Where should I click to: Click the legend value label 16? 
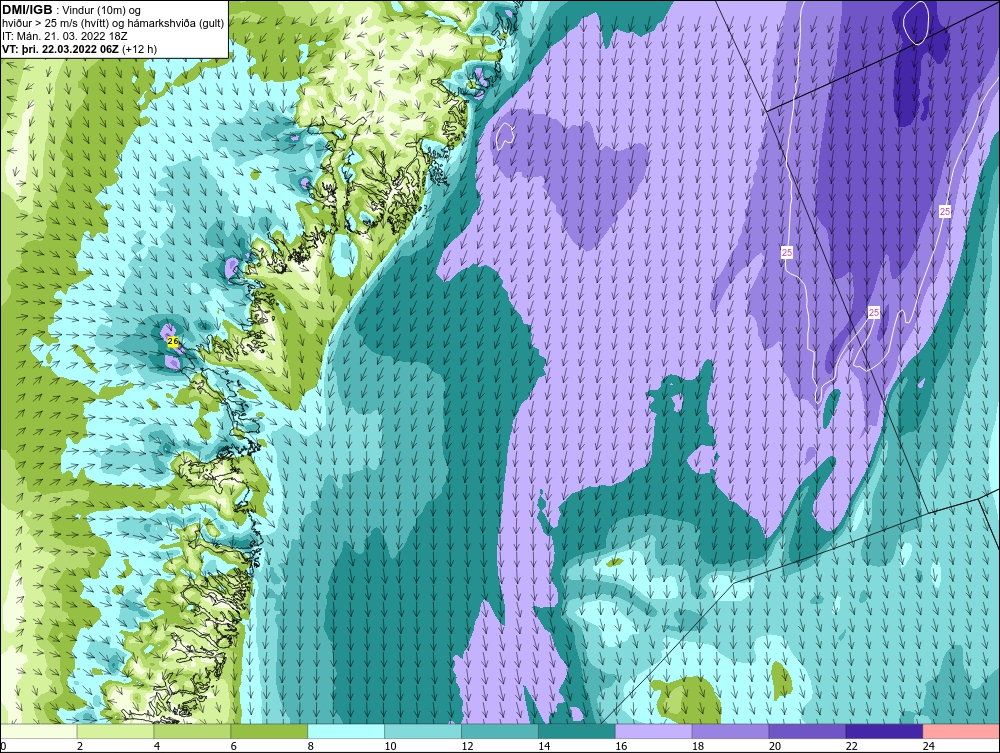(621, 746)
